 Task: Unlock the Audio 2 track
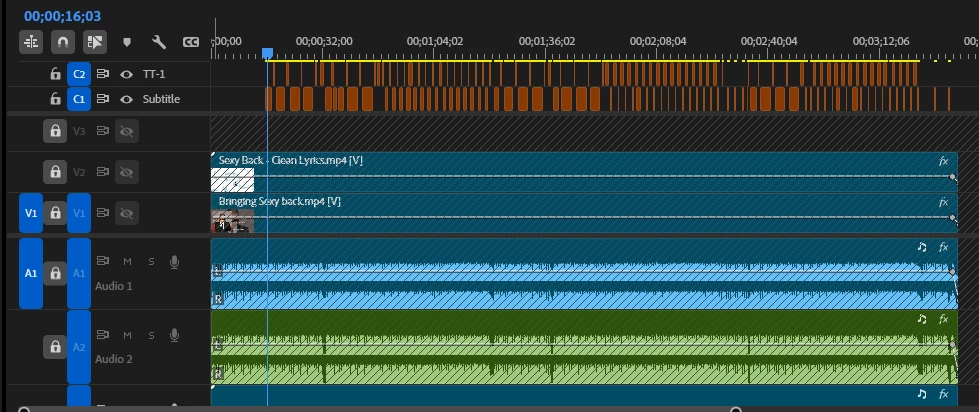click(x=55, y=346)
